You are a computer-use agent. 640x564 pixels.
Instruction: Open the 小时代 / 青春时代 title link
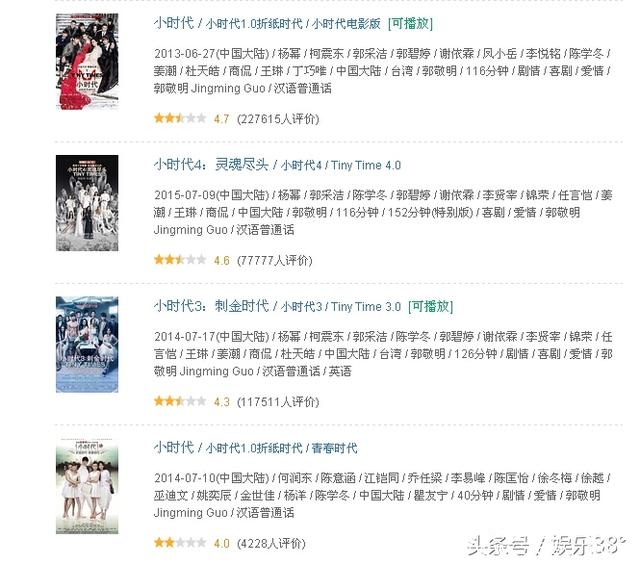pos(255,448)
